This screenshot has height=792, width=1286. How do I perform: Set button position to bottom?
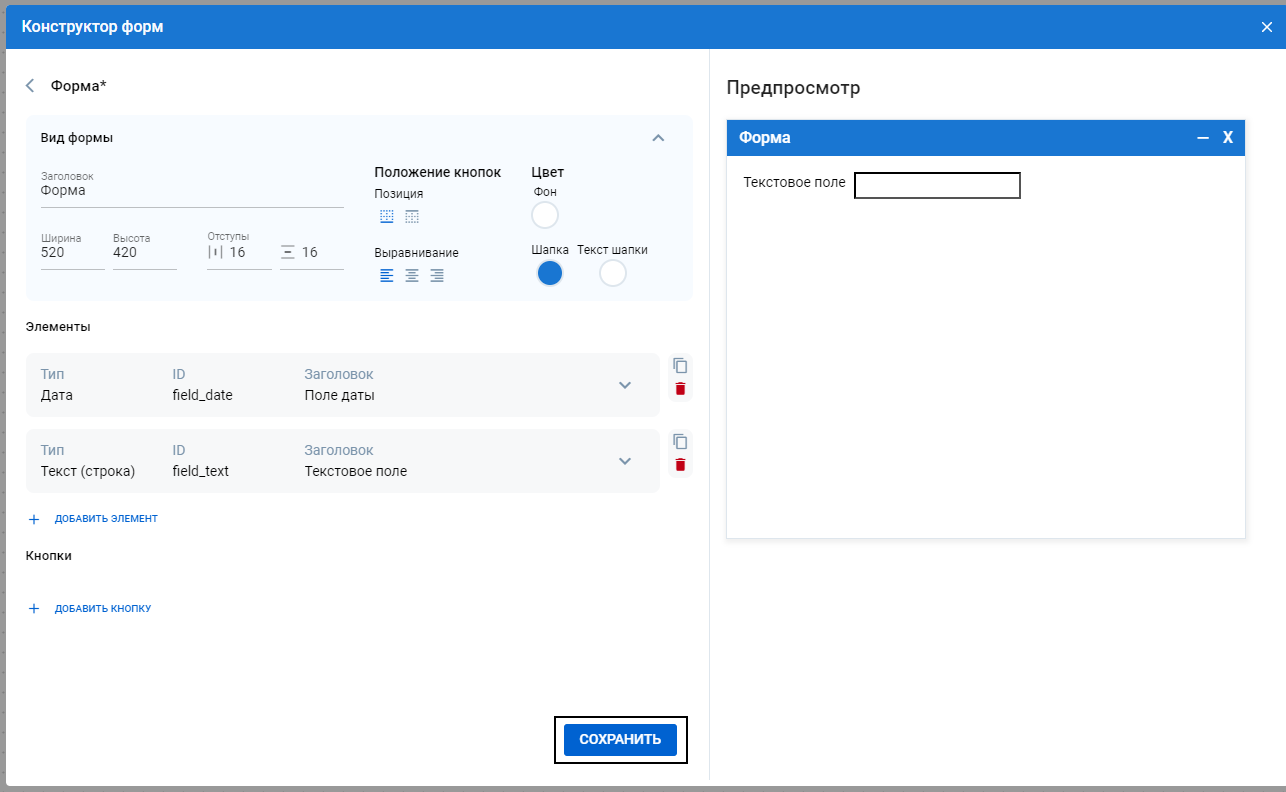click(x=387, y=217)
